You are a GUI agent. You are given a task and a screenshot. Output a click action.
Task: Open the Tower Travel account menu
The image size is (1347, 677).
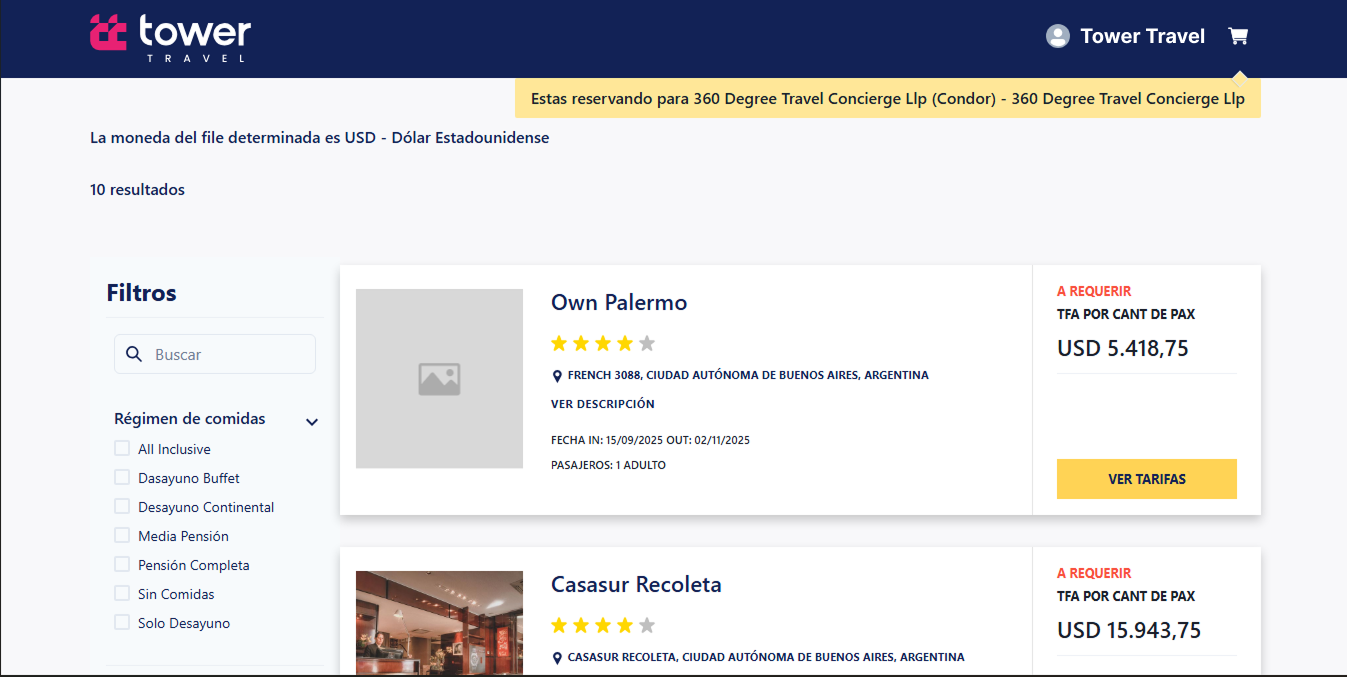(1142, 36)
